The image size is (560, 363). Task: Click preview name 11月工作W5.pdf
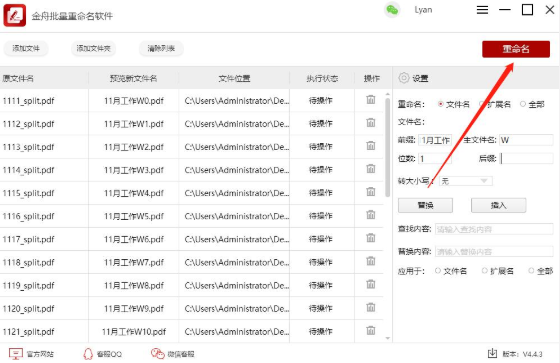[x=134, y=216]
